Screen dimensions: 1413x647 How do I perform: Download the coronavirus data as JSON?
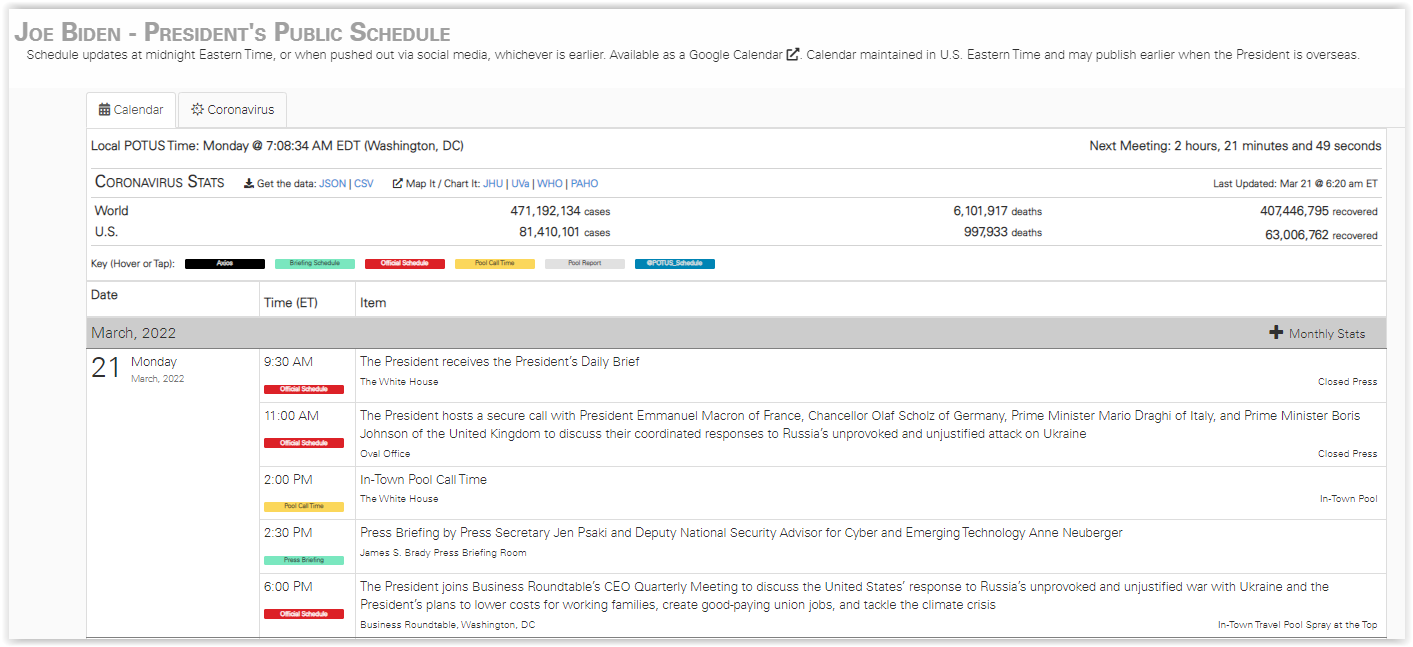332,184
